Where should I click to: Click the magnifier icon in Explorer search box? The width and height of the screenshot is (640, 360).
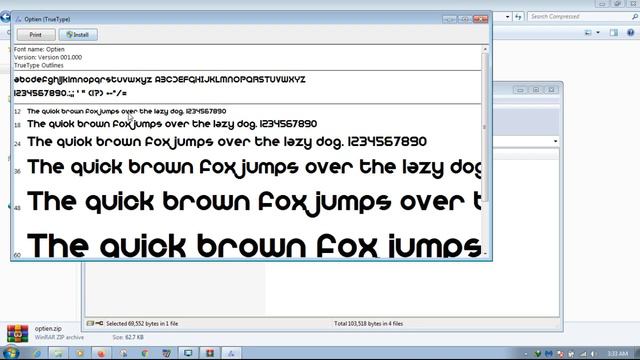pyautogui.click(x=635, y=17)
